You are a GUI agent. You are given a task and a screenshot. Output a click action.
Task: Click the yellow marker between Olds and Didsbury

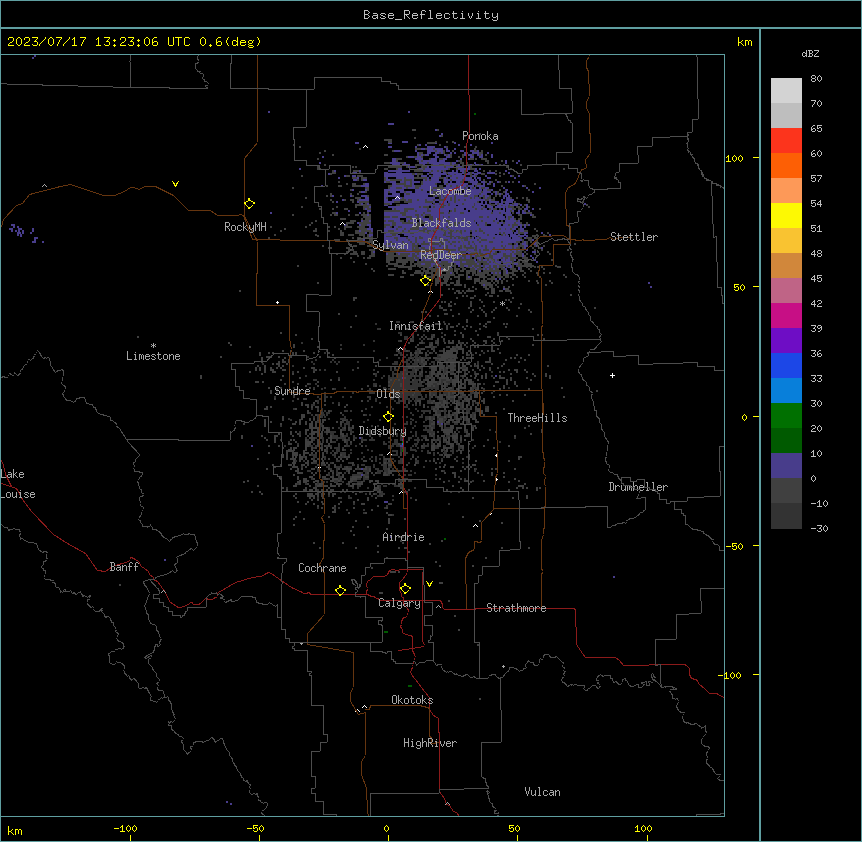pos(388,416)
